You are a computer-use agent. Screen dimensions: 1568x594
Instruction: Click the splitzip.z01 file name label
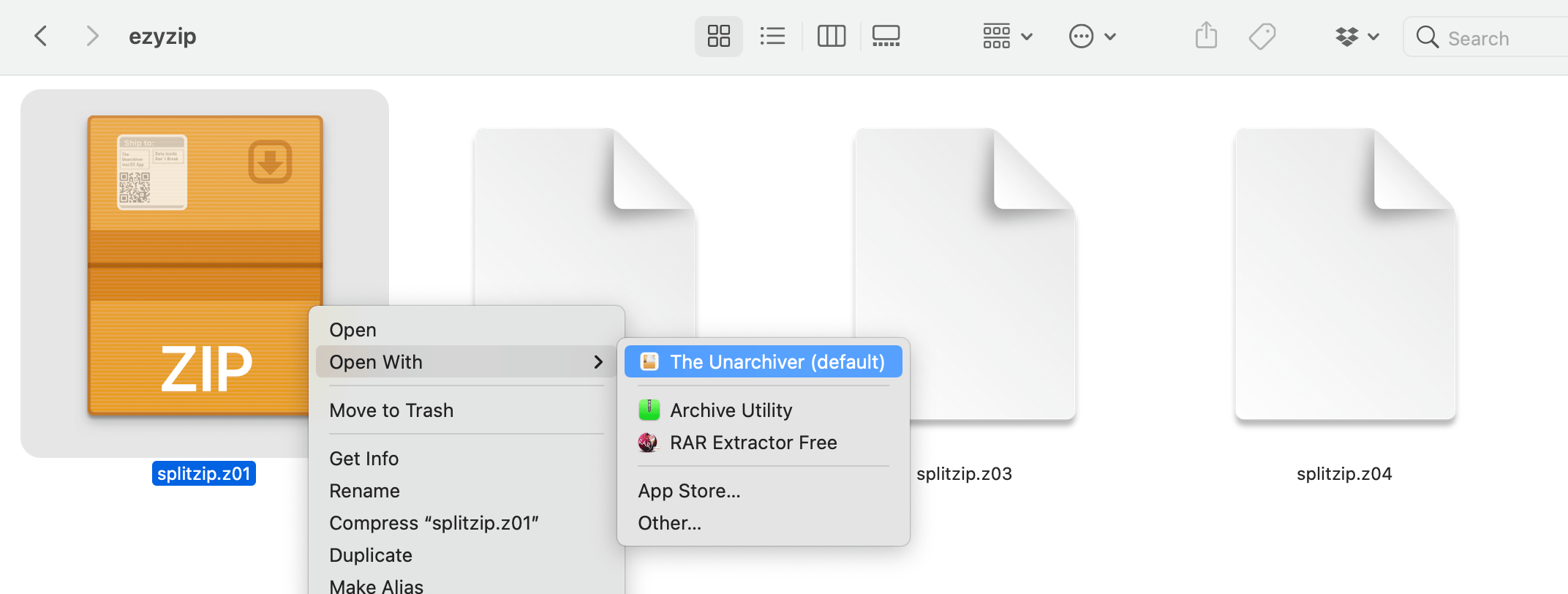click(x=204, y=473)
